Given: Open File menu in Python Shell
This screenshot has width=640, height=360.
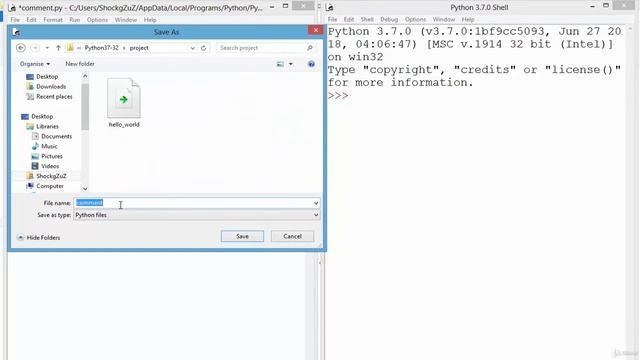Looking at the screenshot, I should (x=332, y=19).
